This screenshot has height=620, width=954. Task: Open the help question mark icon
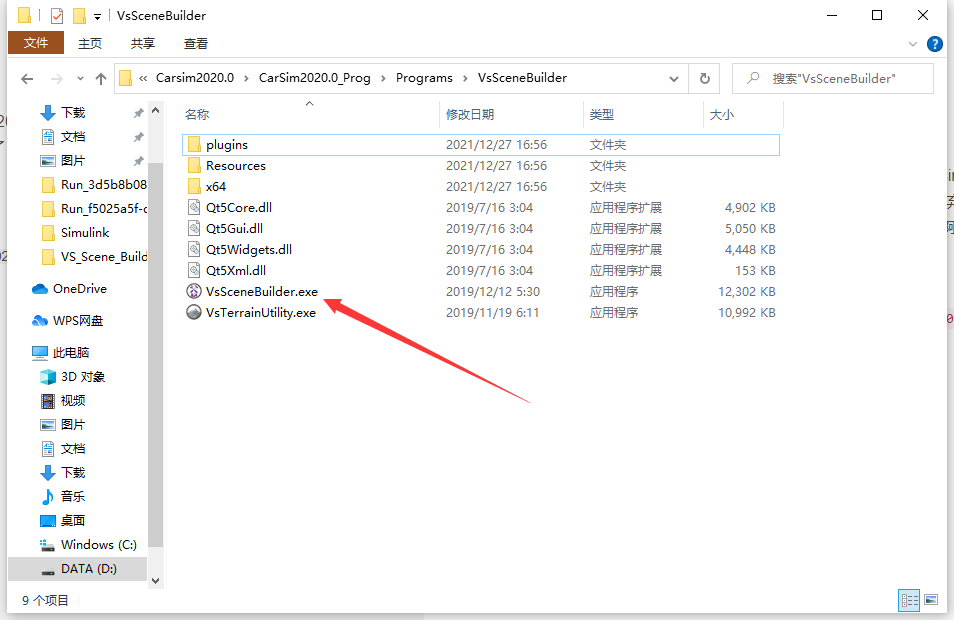pyautogui.click(x=935, y=44)
